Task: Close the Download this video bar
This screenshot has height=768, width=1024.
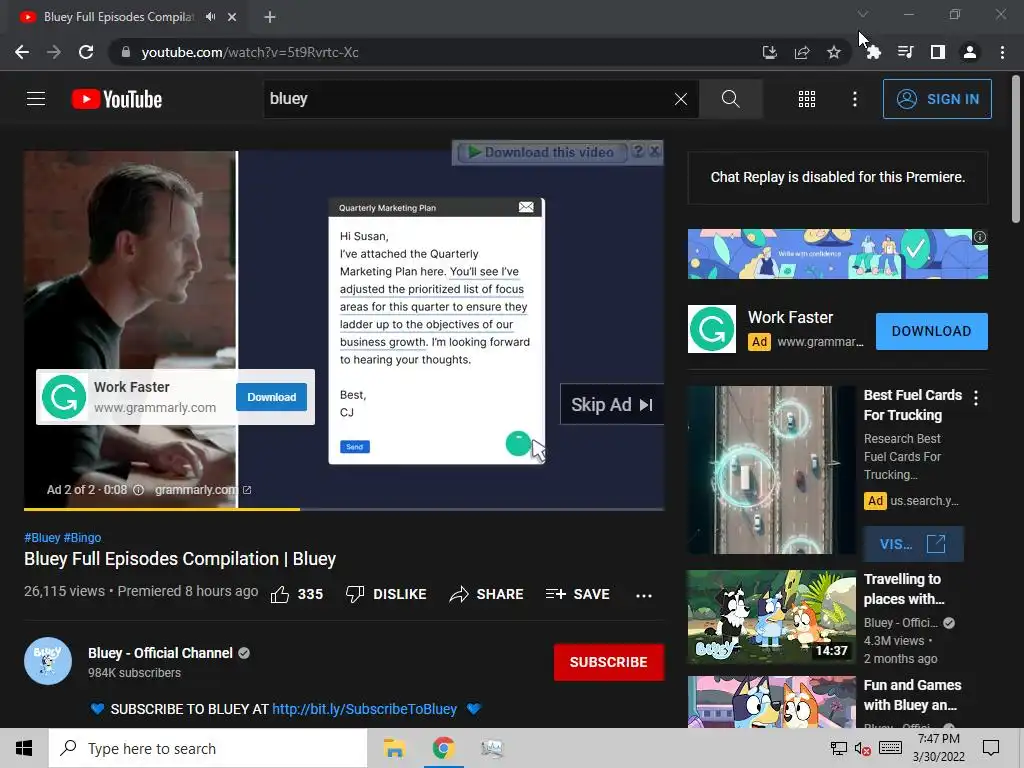Action: [x=654, y=152]
